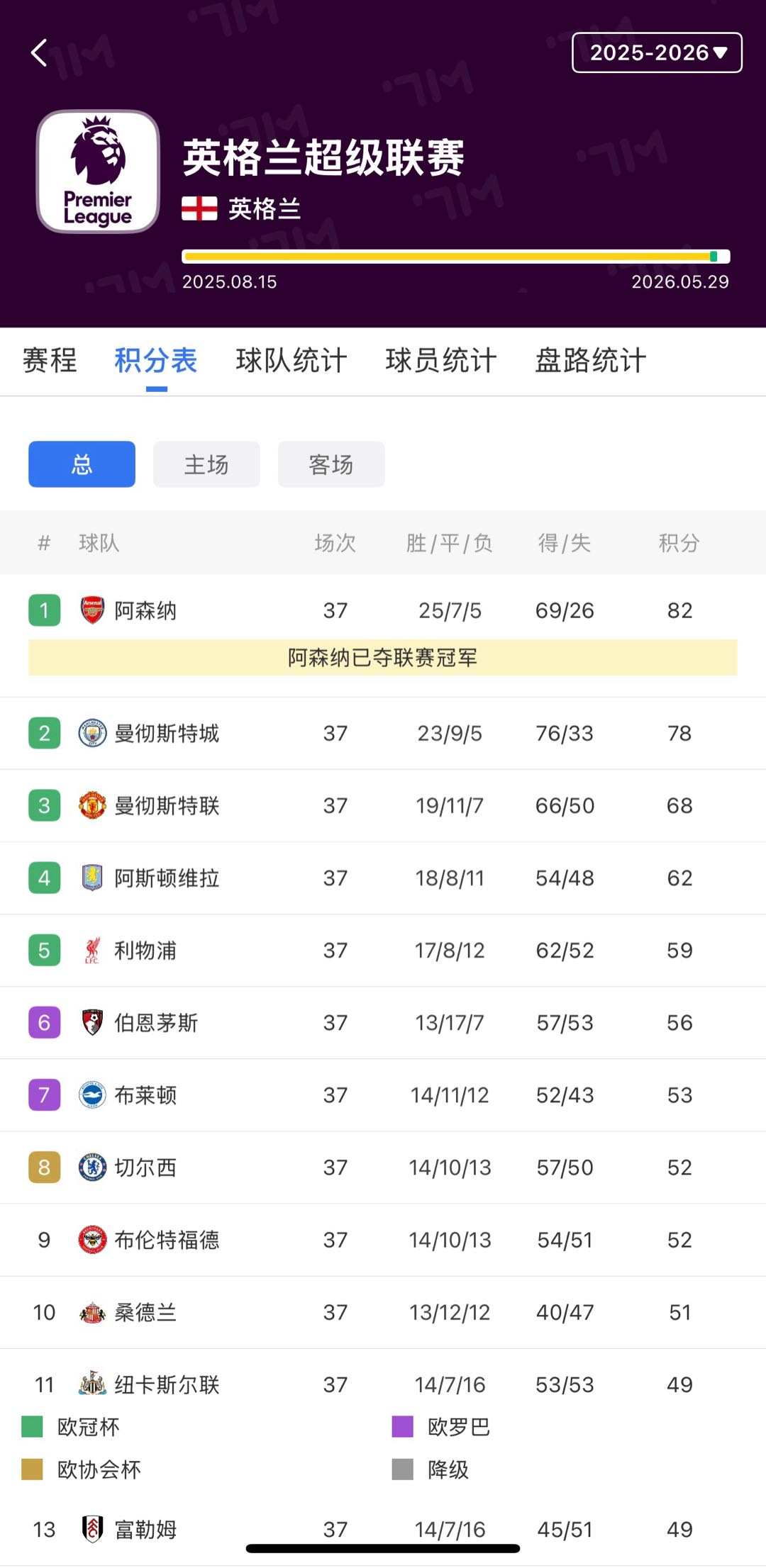Screen dimensions: 766x1568
Task: Click the 2025.08.15 start date
Action: (x=229, y=281)
